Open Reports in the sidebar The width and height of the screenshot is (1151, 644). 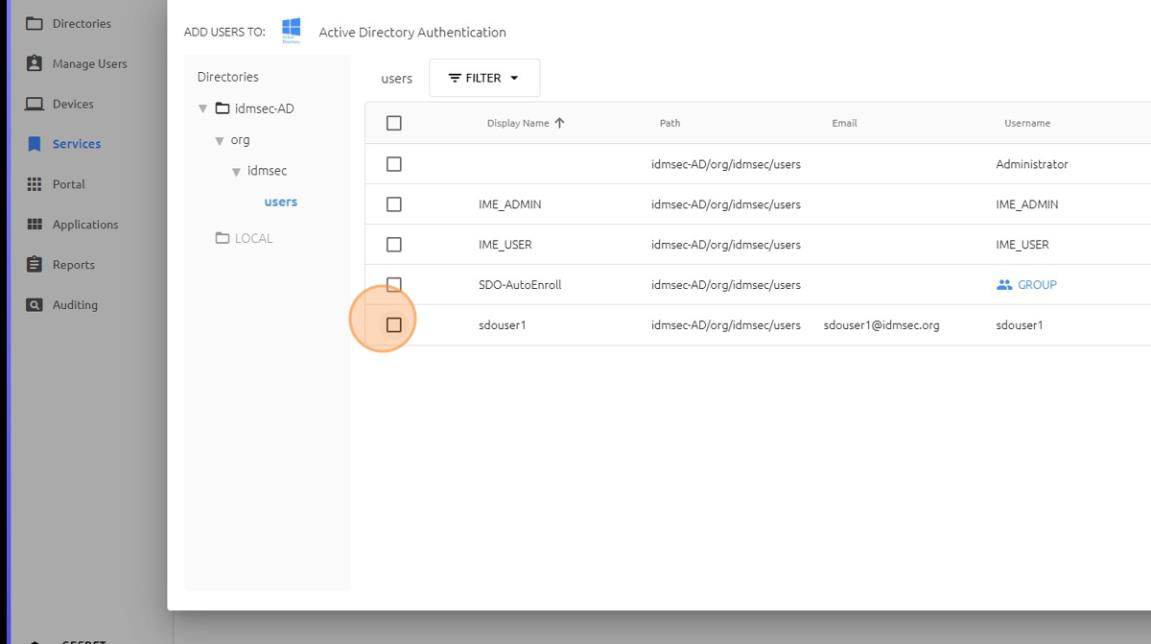[x=73, y=265]
